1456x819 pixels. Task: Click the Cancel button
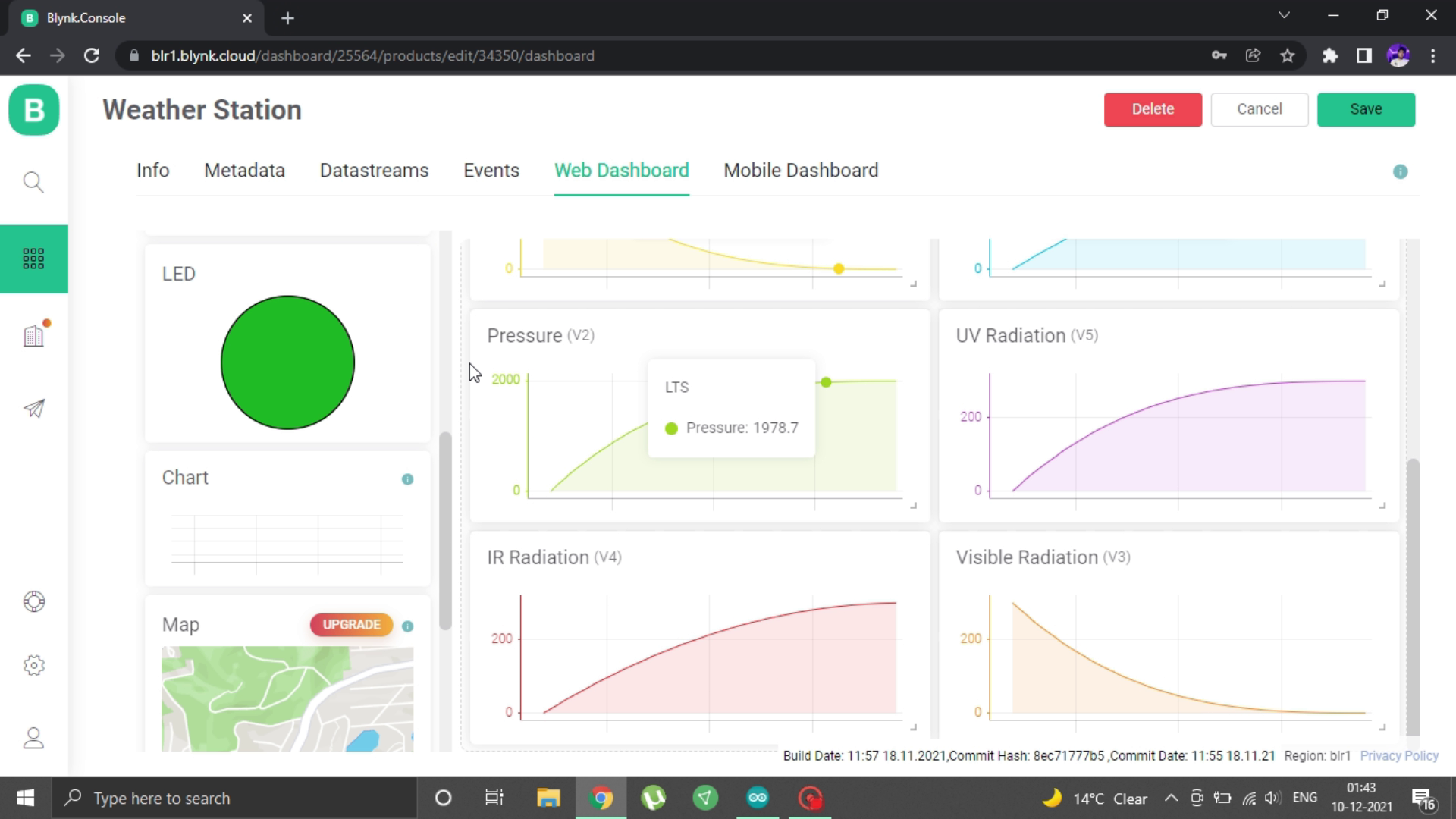(1259, 109)
